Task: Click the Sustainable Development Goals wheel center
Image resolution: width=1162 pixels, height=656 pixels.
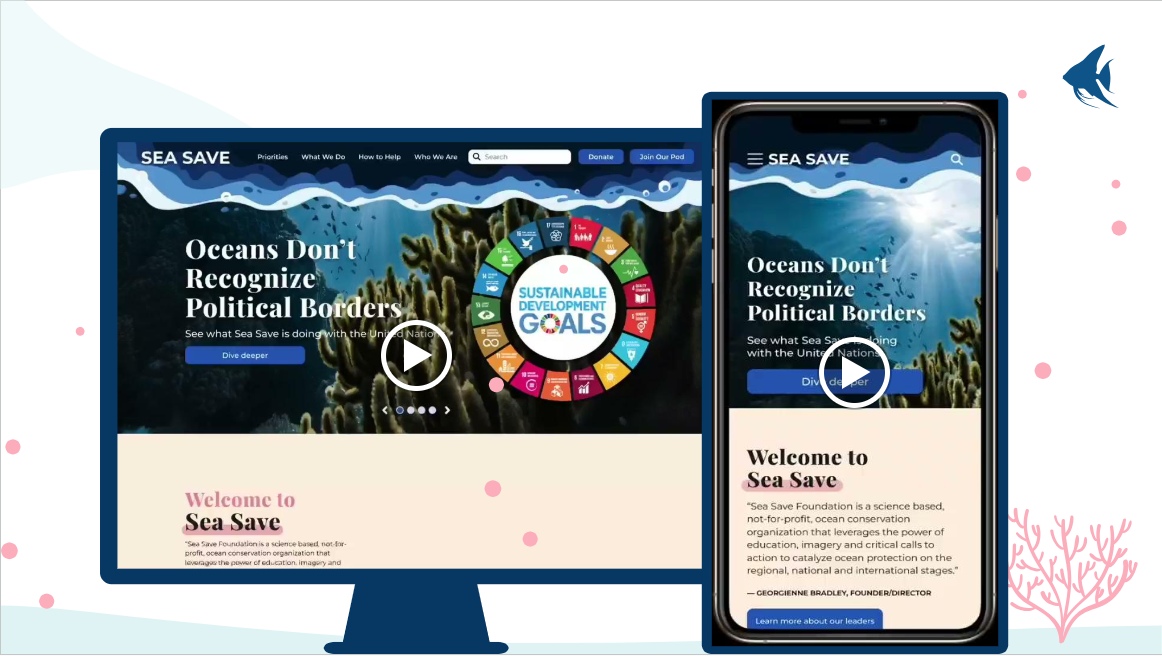Action: tap(562, 309)
